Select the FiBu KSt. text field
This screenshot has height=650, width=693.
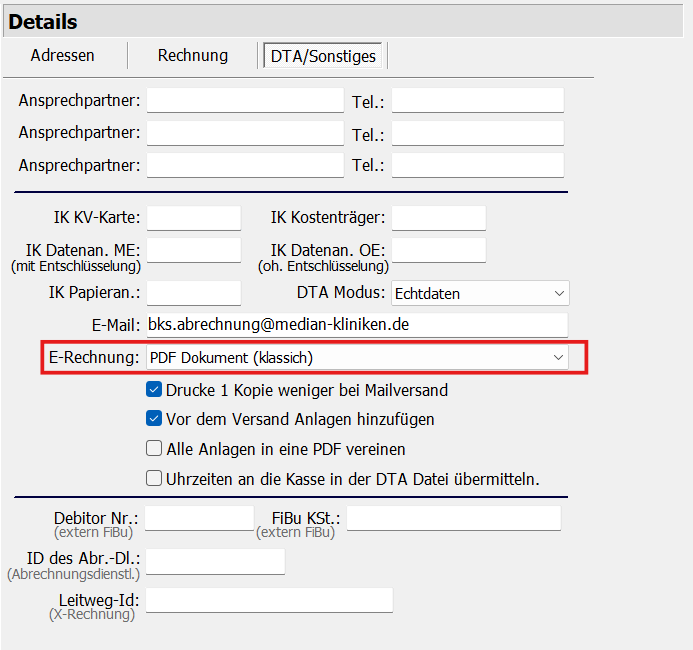tap(453, 518)
